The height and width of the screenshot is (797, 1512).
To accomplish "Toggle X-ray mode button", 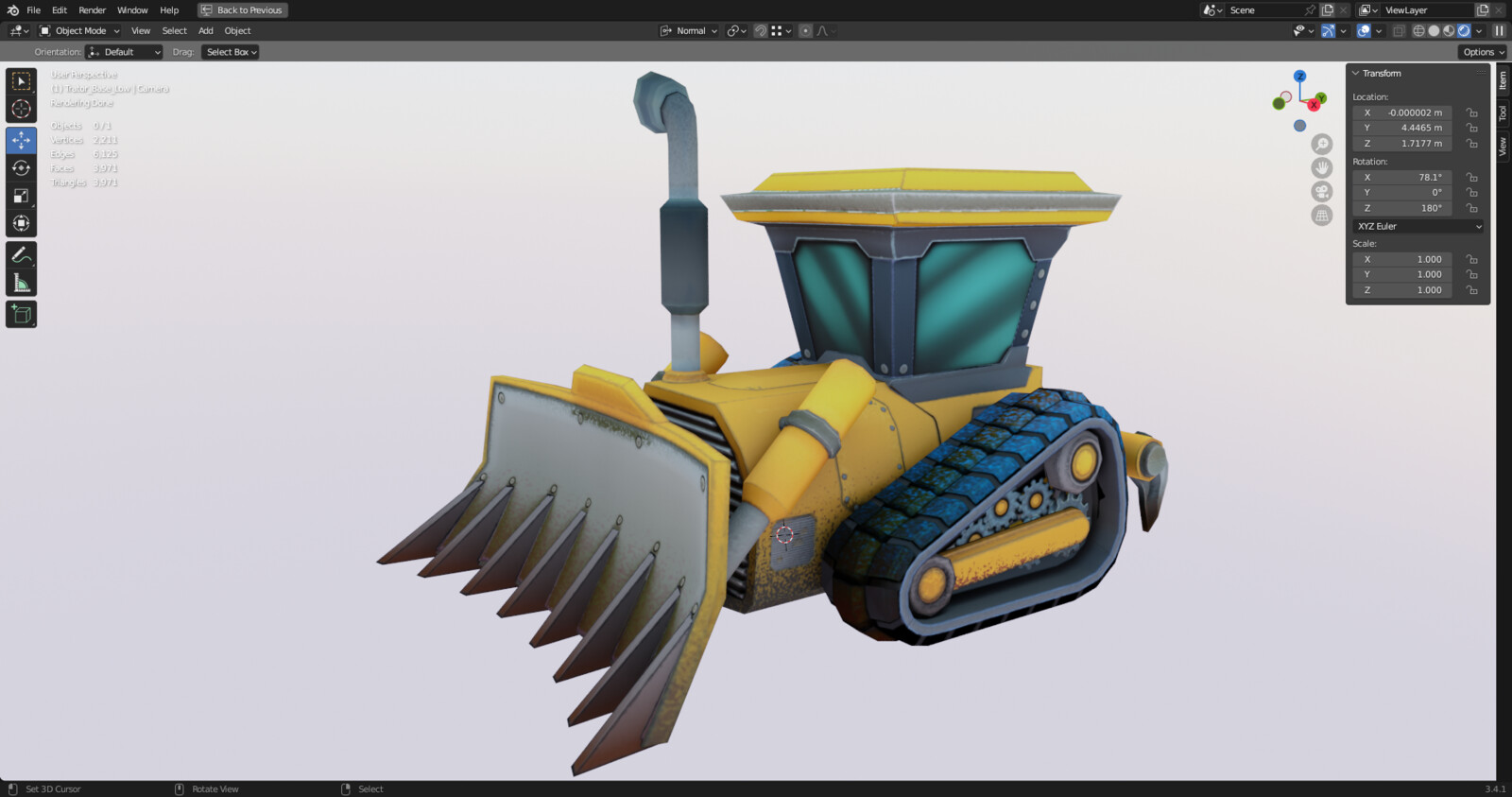I will coord(1400,31).
